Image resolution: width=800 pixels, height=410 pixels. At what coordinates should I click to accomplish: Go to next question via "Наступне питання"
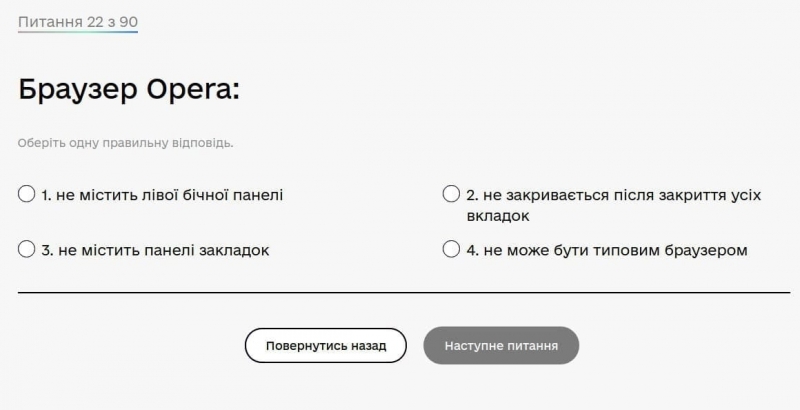click(x=501, y=345)
